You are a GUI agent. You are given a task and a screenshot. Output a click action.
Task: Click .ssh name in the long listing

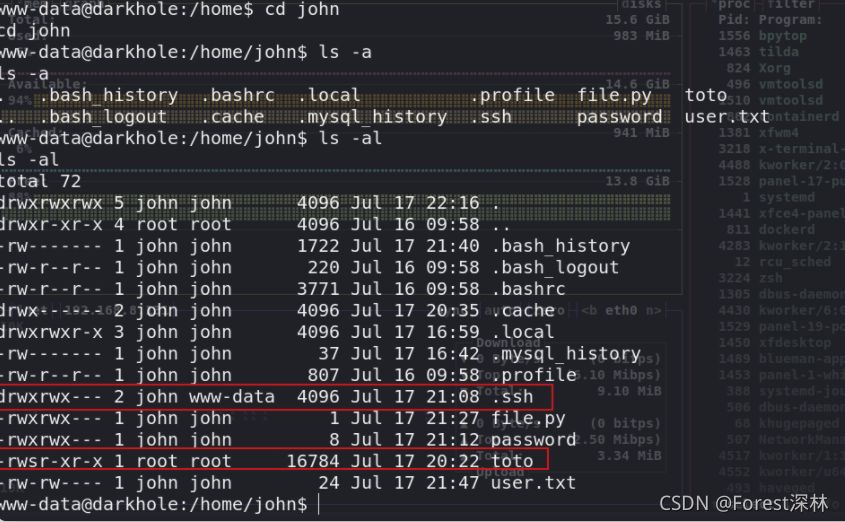[x=512, y=397]
